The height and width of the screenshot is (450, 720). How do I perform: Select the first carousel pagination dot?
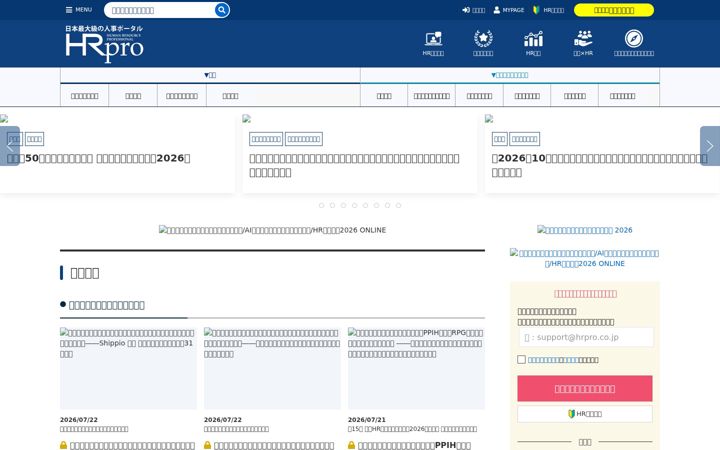[x=321, y=205]
